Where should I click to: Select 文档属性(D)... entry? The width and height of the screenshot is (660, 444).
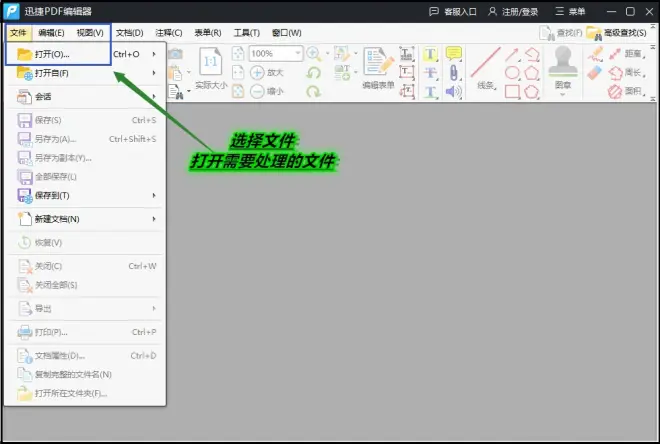pos(85,356)
